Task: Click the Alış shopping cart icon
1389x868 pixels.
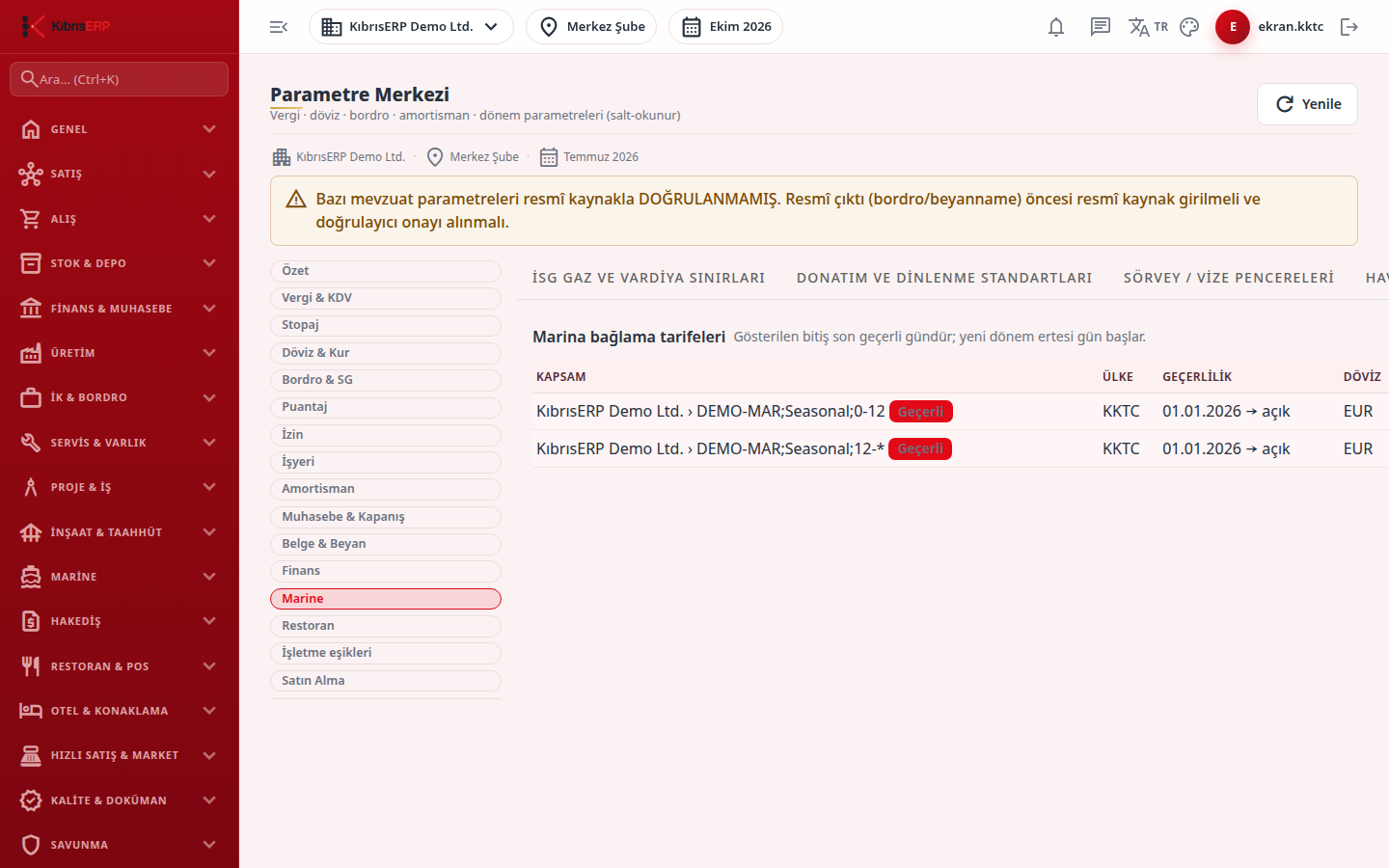Action: [31, 219]
